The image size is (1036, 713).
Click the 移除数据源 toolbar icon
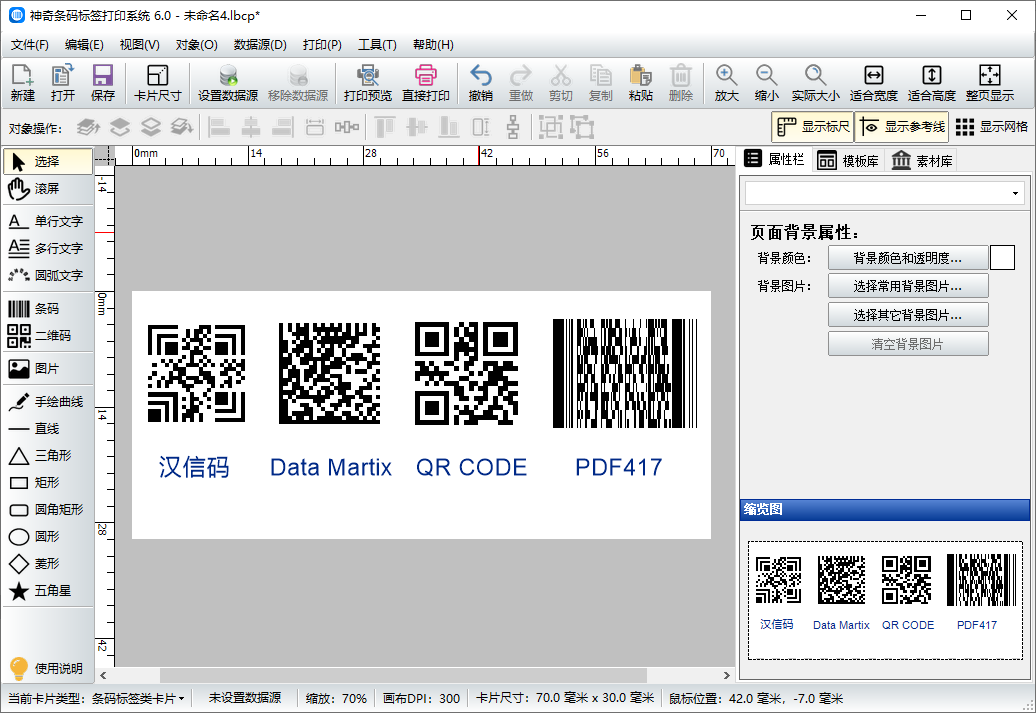(x=298, y=83)
